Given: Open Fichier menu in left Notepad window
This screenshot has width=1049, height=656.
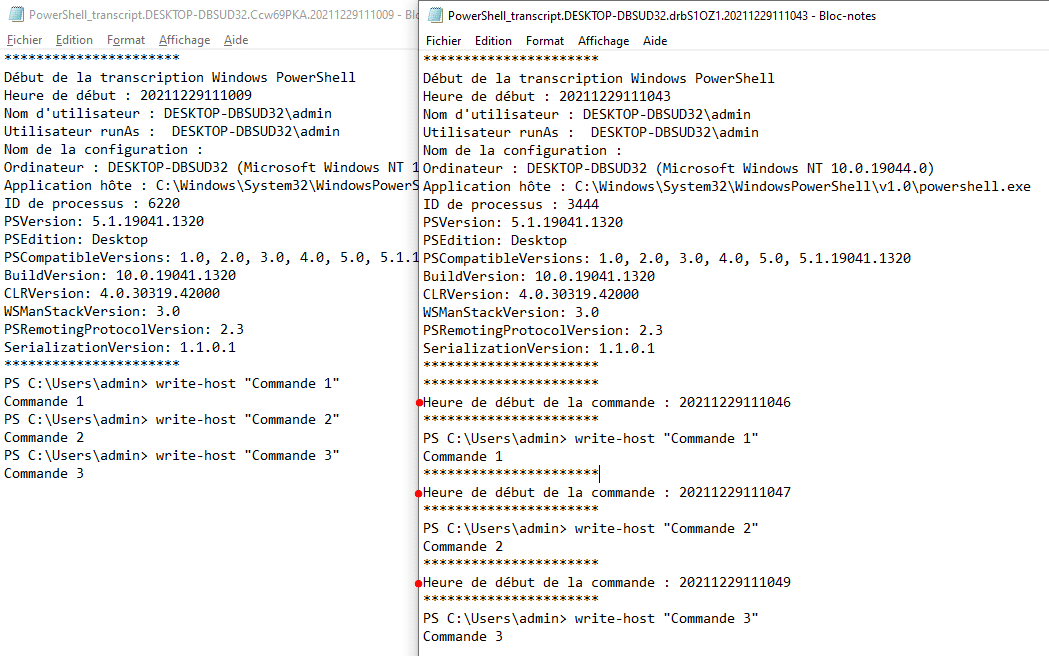Looking at the screenshot, I should [24, 40].
